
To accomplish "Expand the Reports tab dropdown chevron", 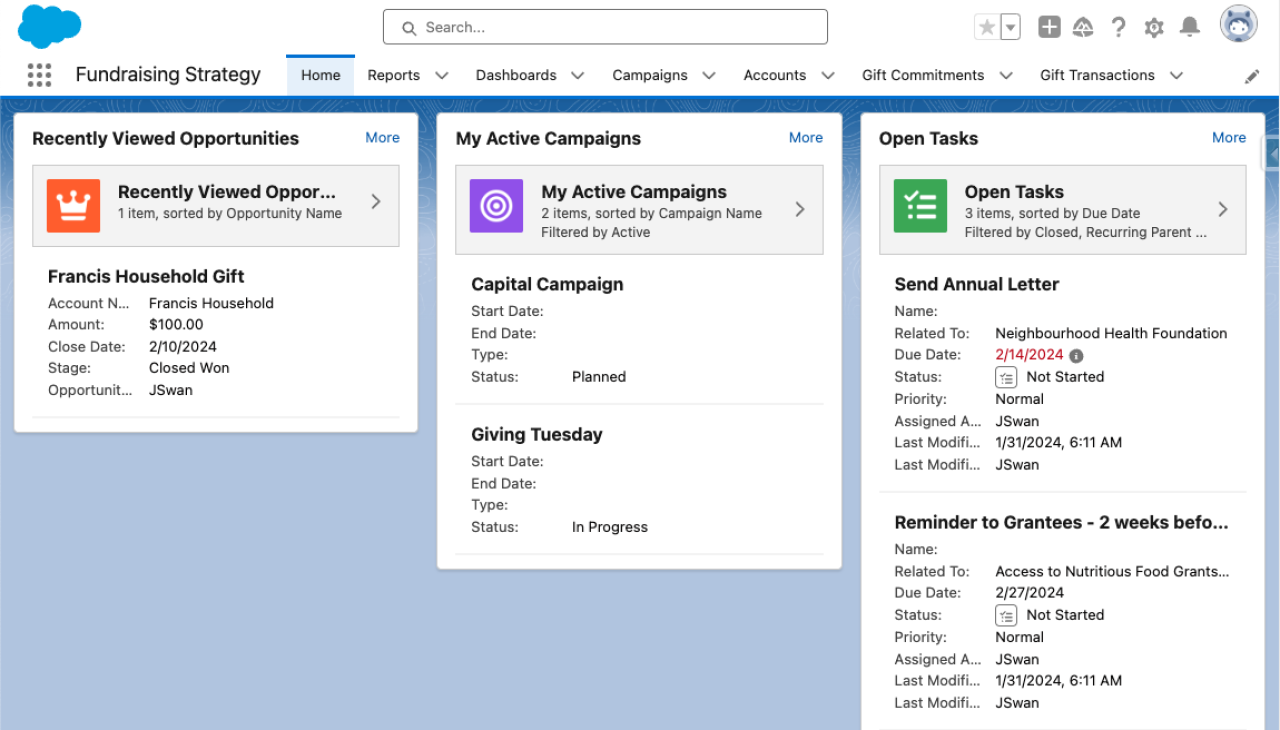I will click(442, 76).
